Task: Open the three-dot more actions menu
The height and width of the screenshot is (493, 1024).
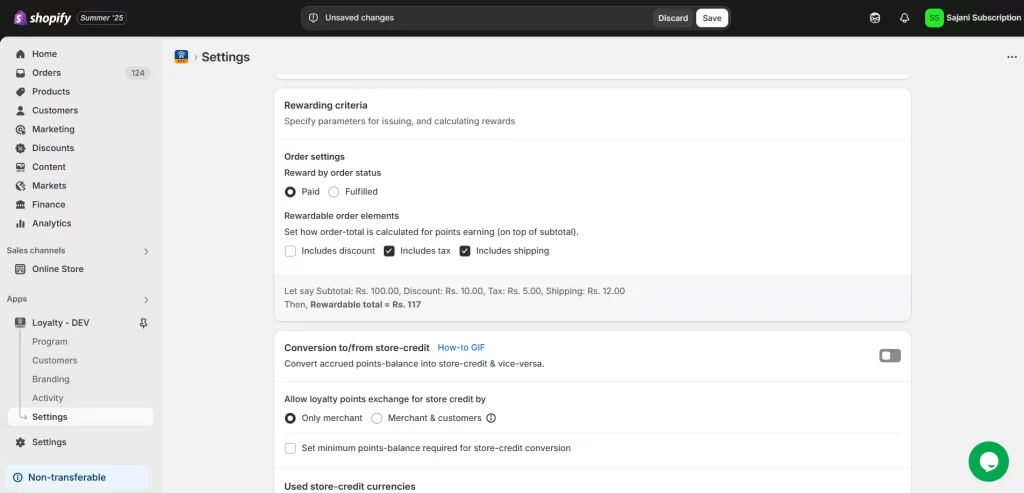Action: coord(1012,57)
